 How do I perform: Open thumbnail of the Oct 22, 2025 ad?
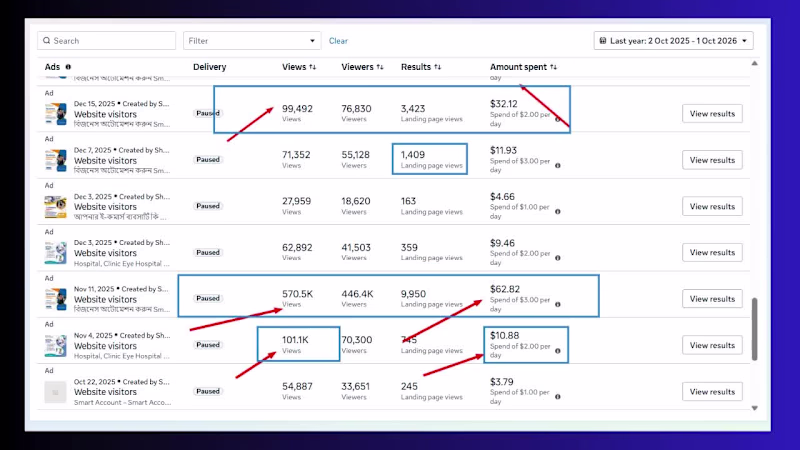coord(55,392)
